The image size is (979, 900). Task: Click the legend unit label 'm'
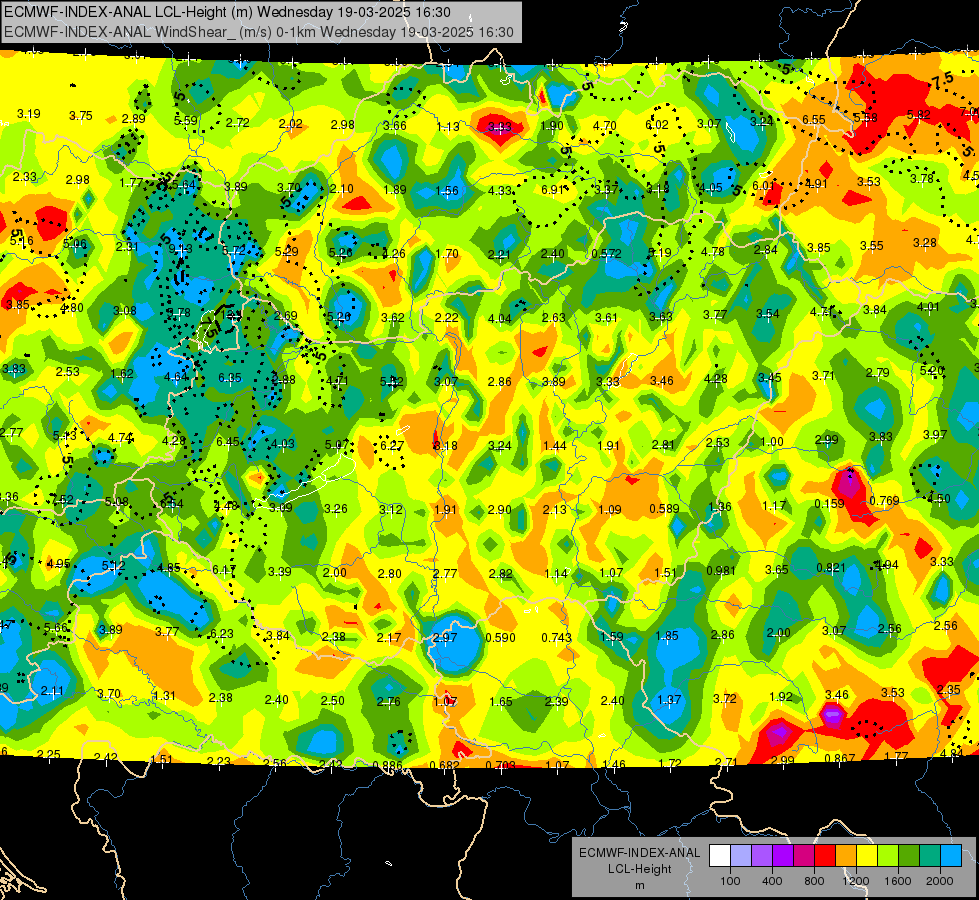pyautogui.click(x=639, y=885)
